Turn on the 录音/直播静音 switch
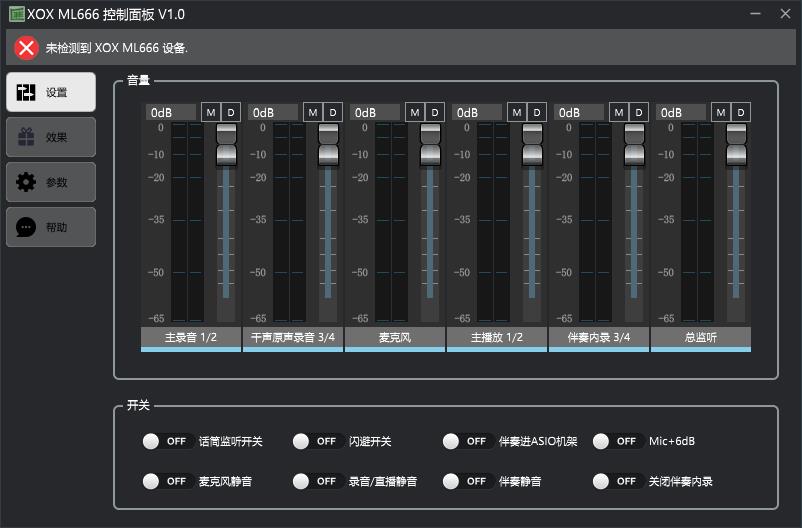 point(317,481)
